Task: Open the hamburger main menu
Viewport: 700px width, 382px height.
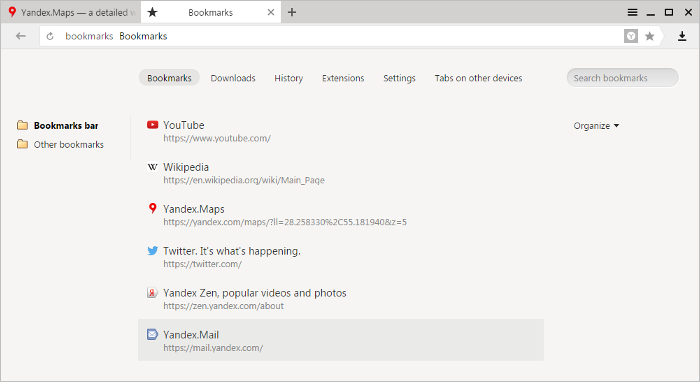Action: click(632, 12)
